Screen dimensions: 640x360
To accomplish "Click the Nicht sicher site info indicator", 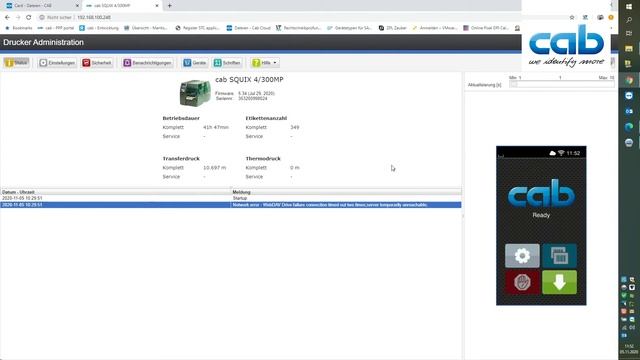I will [55, 18].
